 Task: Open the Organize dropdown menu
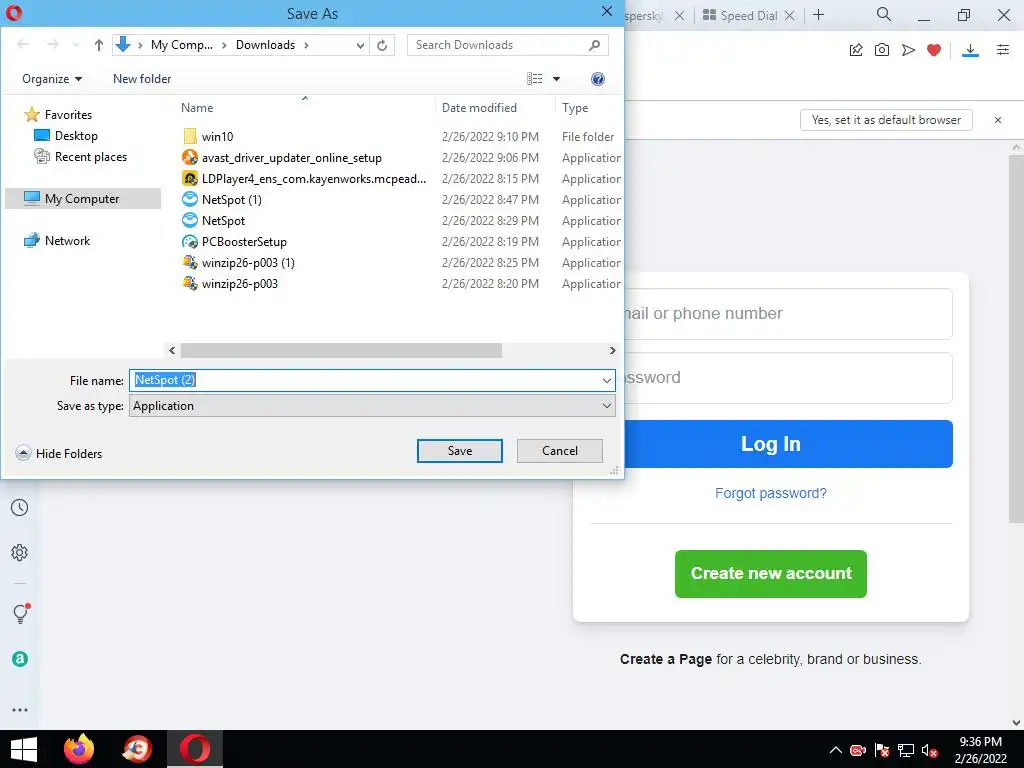[52, 79]
